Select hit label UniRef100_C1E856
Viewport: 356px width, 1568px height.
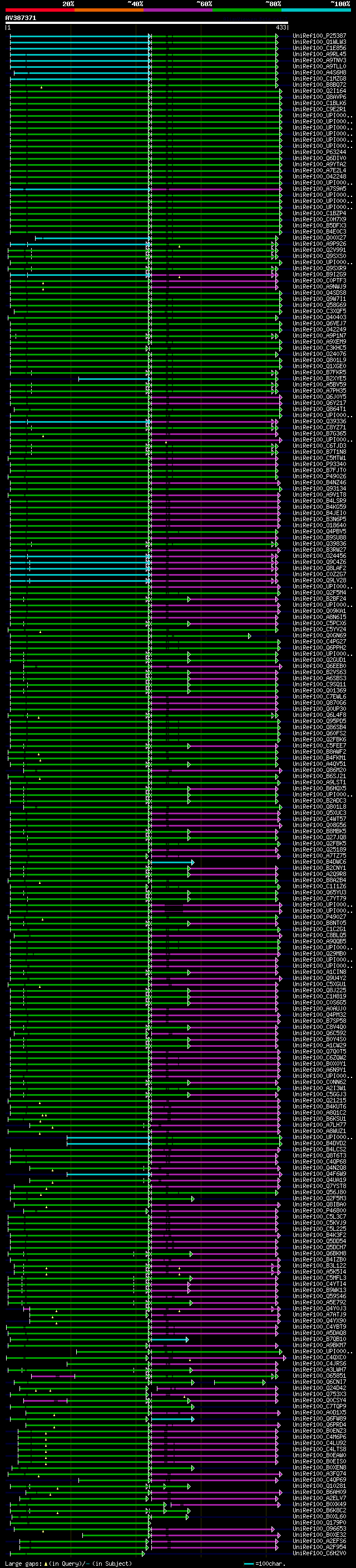[x=319, y=48]
